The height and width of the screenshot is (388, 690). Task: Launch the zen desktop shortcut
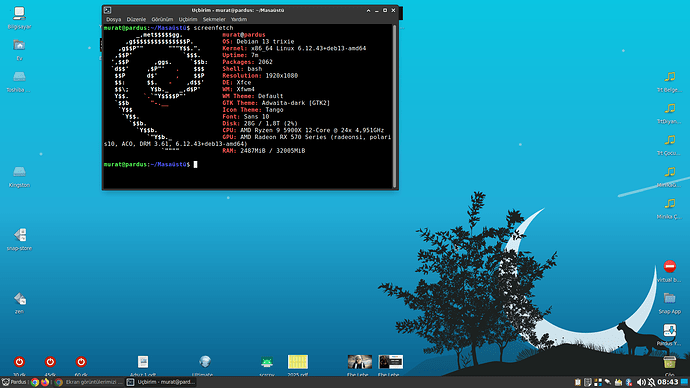point(20,299)
